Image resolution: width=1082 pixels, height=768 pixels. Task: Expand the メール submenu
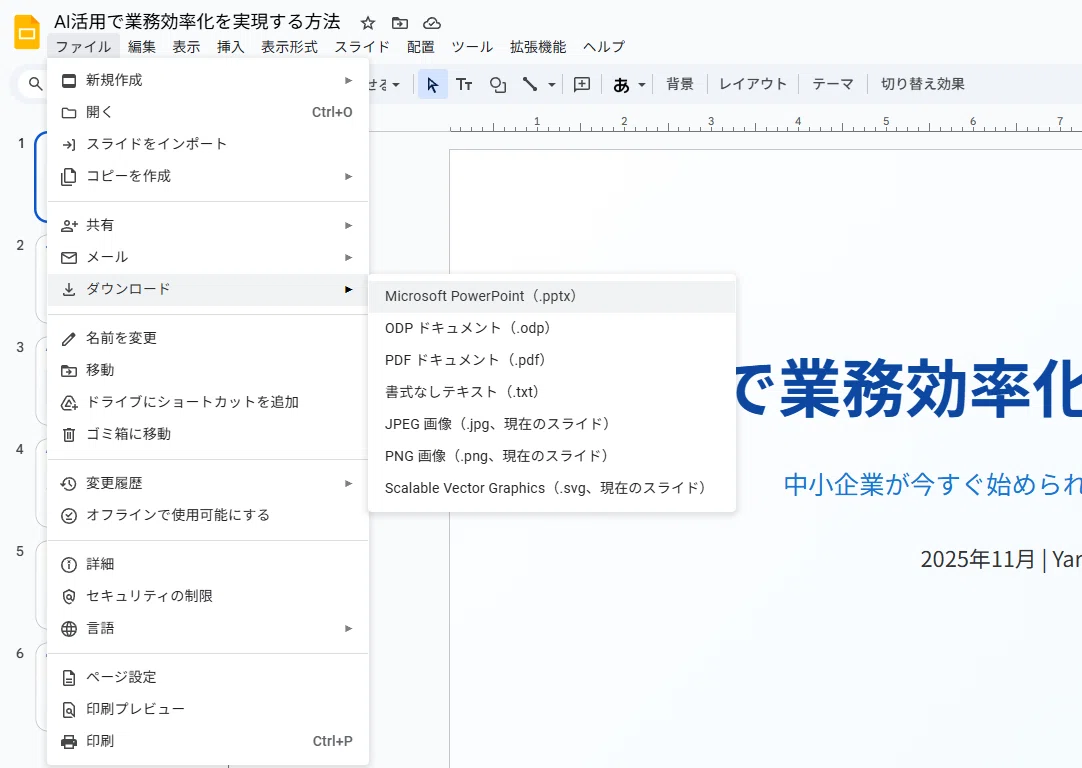[208, 257]
